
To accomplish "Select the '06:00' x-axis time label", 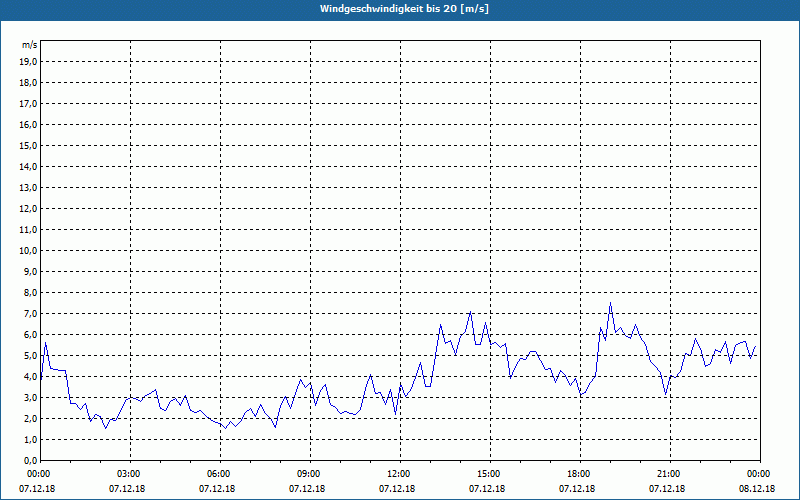I will [220, 474].
